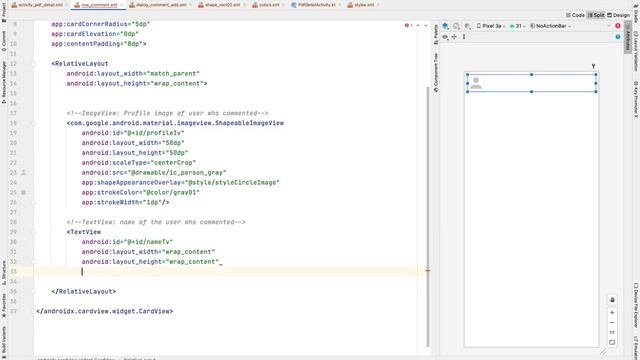The image size is (640, 360).
Task: Open the API 31 version dropdown
Action: tap(517, 26)
